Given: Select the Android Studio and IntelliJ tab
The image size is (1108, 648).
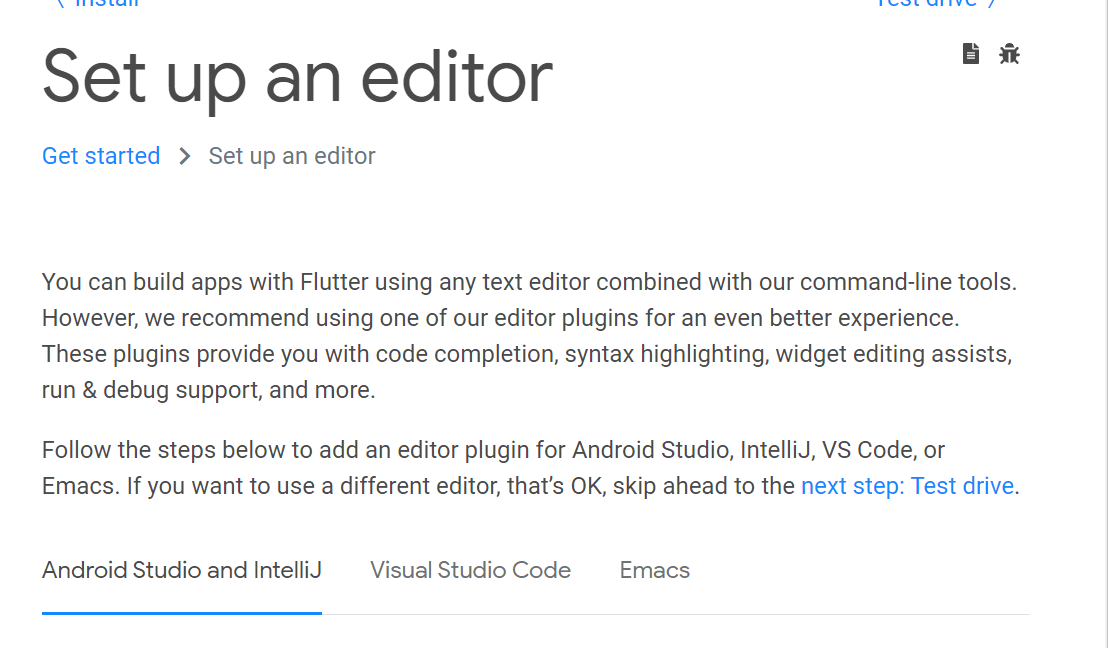Looking at the screenshot, I should click(182, 570).
